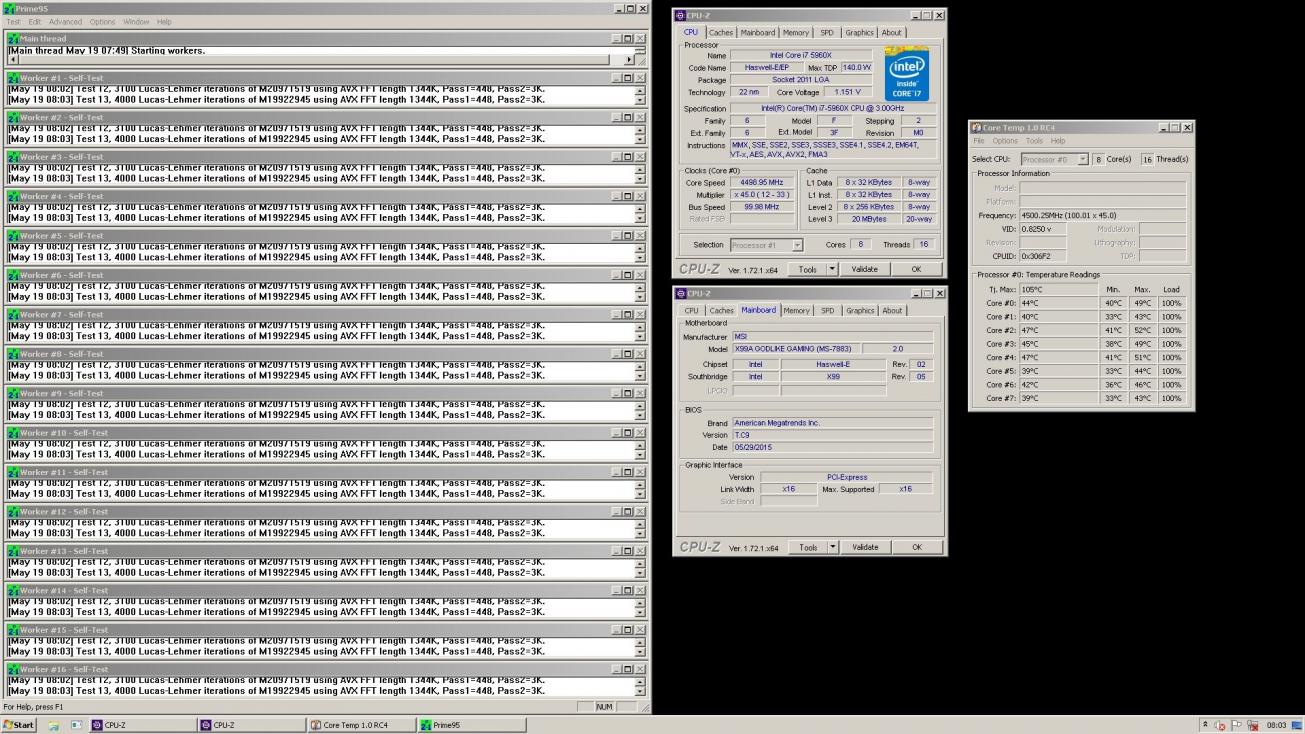This screenshot has width=1305, height=734.
Task: Click Frequency field in Core Temp
Action: point(1102,215)
